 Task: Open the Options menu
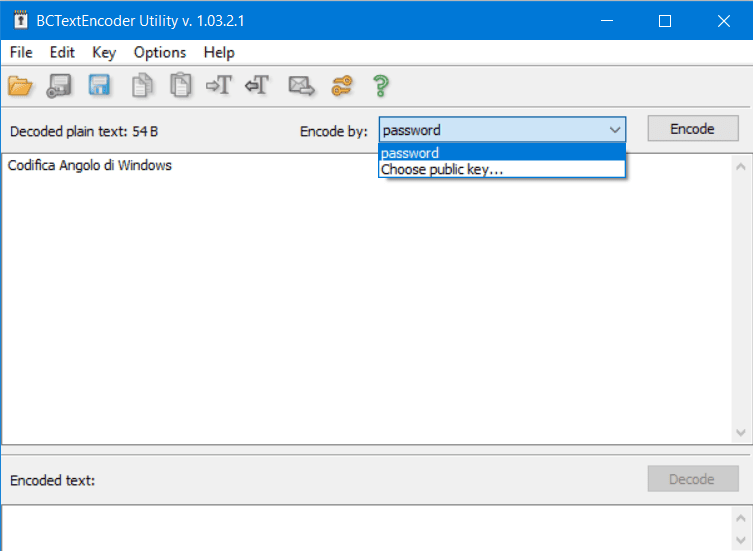point(160,52)
